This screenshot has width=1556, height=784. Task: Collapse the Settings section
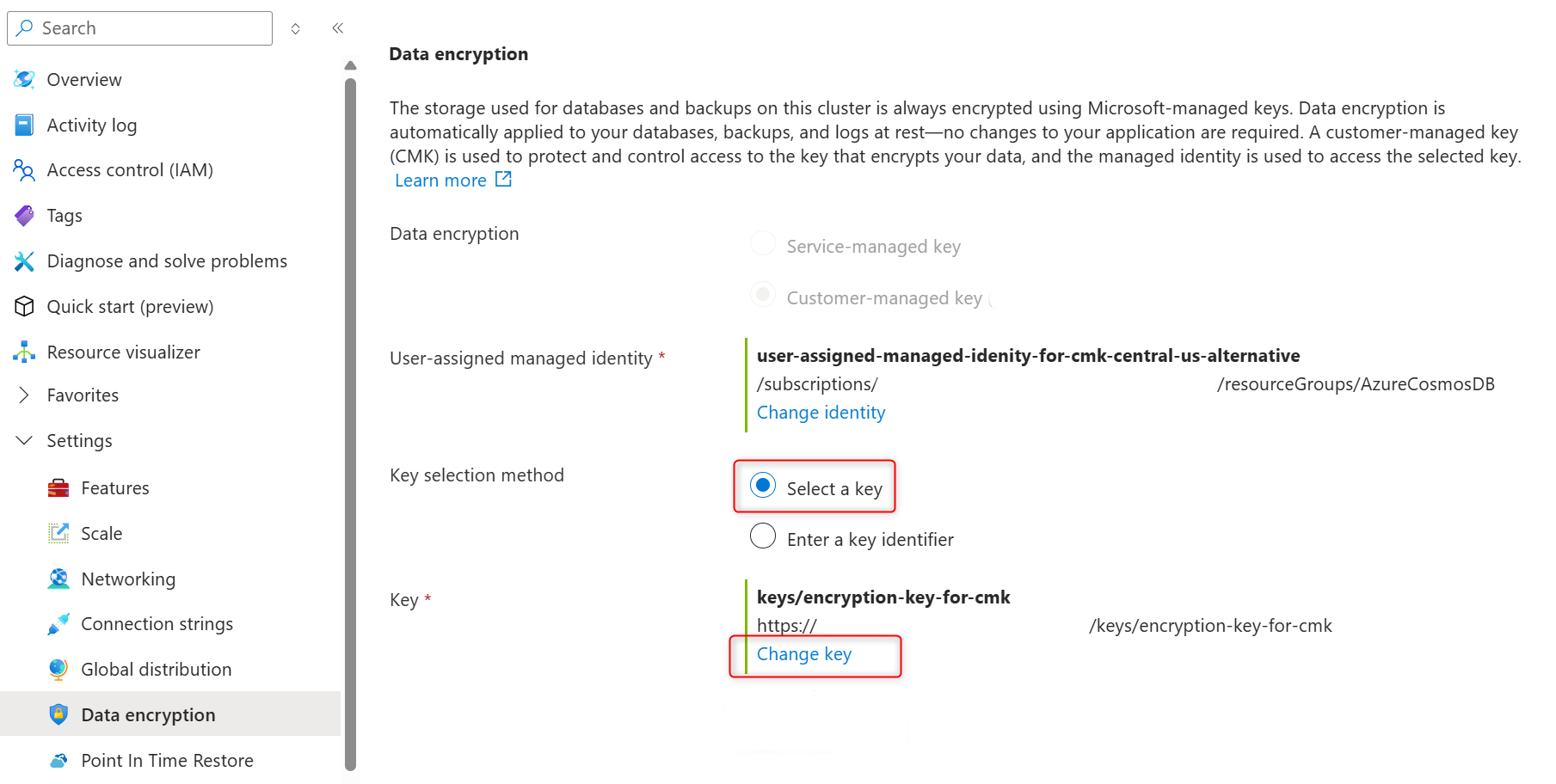[24, 441]
